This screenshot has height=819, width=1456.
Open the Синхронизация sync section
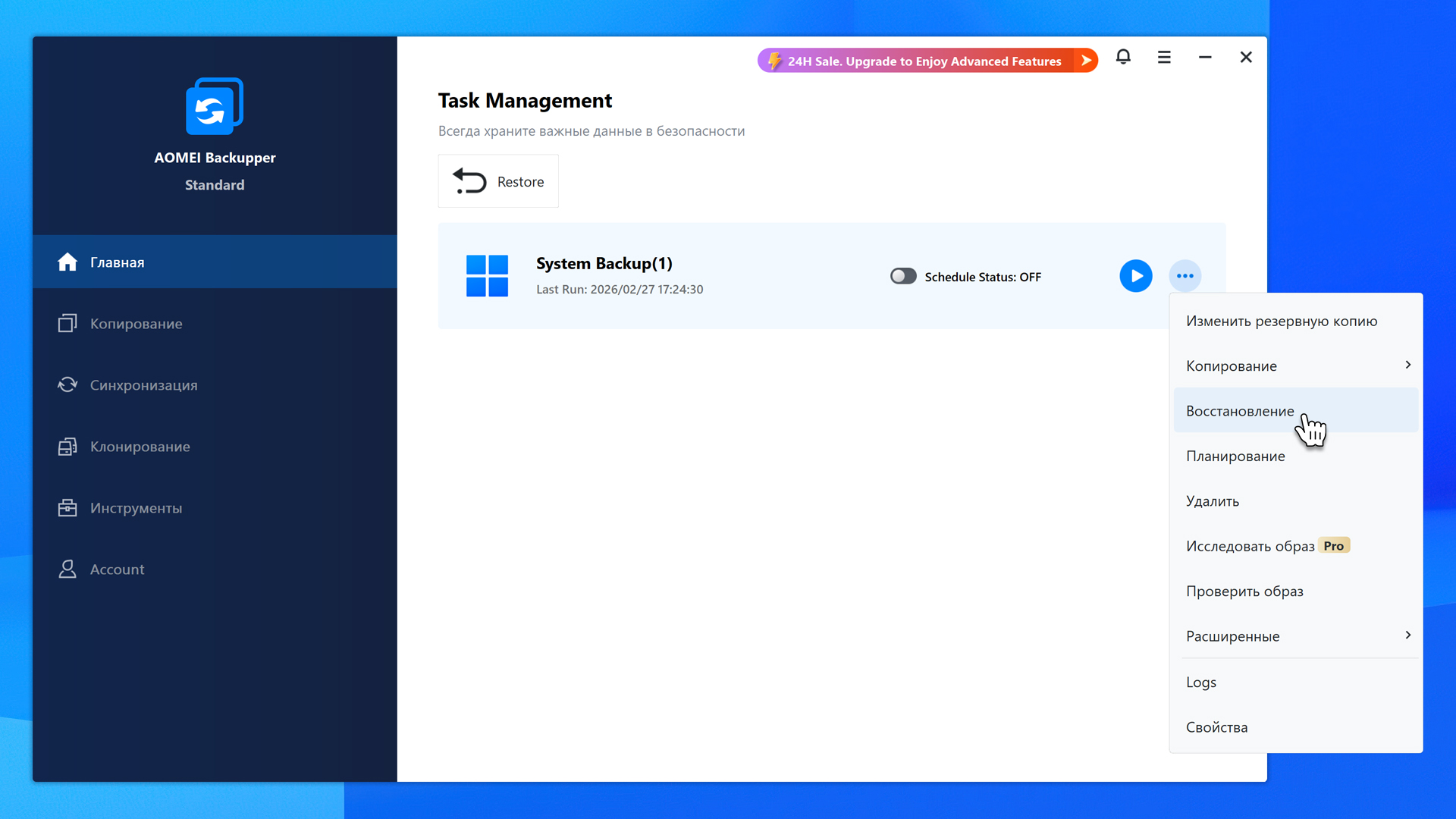click(x=143, y=385)
